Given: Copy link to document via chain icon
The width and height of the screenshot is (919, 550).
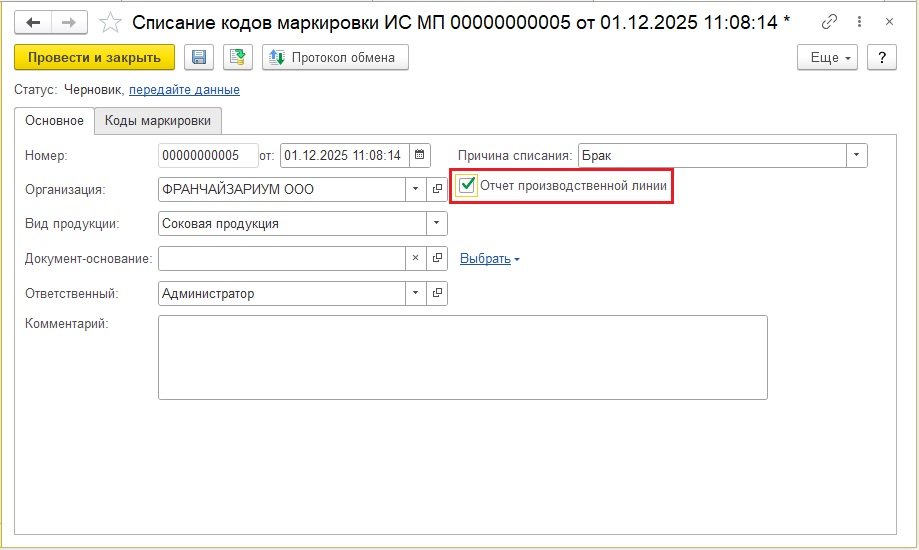Looking at the screenshot, I should click(829, 22).
